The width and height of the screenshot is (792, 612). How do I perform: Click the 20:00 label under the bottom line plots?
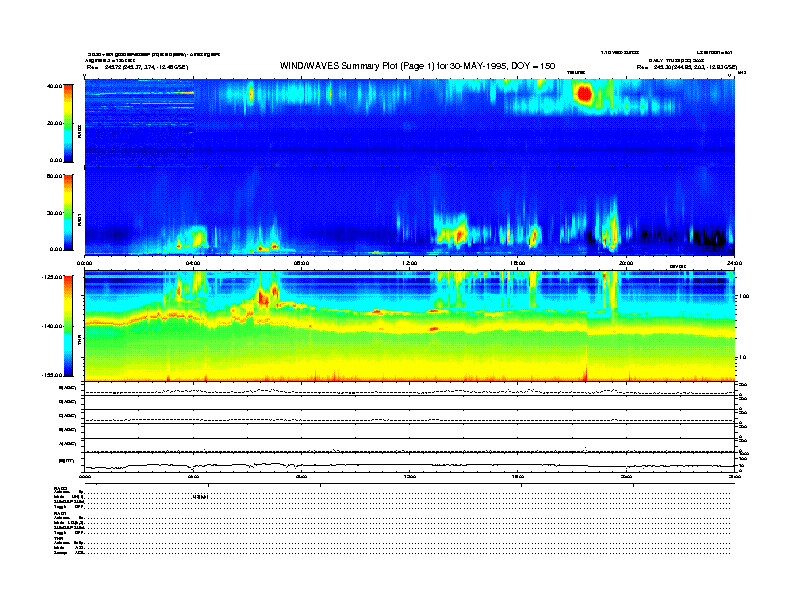click(x=626, y=476)
